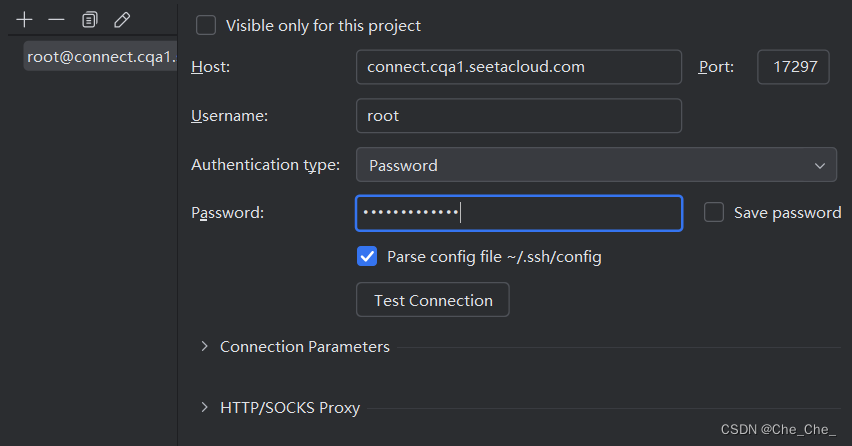Image resolution: width=852 pixels, height=446 pixels.
Task: Open the Authentication type dropdown
Action: [x=596, y=165]
